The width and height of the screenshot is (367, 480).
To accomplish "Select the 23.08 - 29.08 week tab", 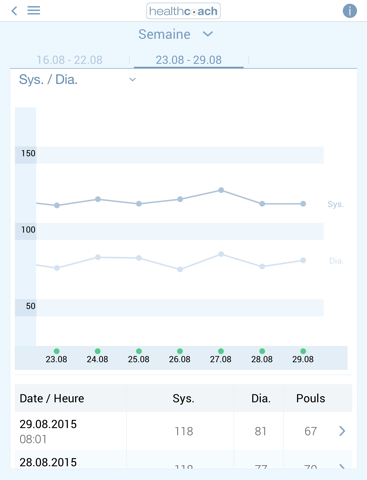I will 189,60.
